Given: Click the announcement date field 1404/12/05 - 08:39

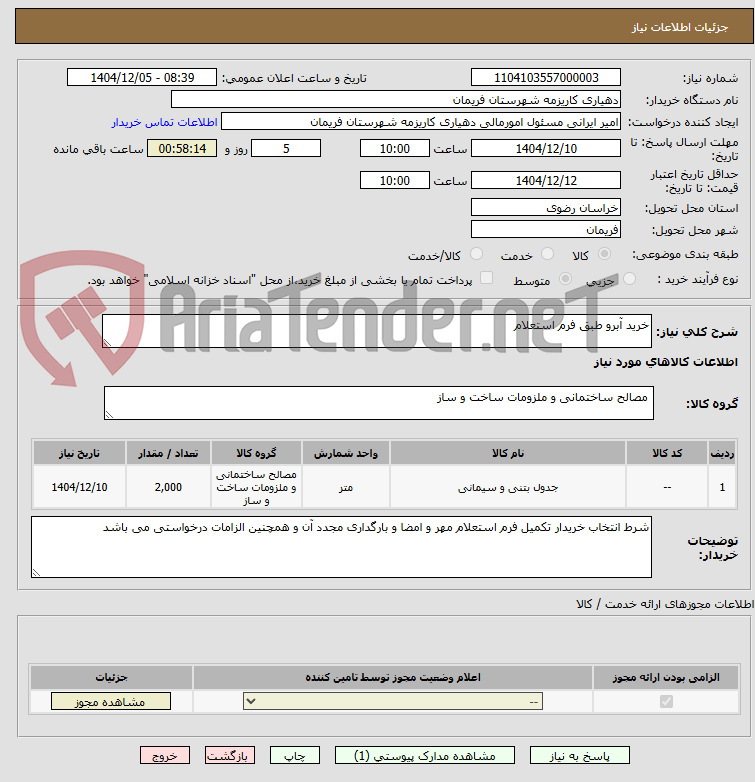Looking at the screenshot, I should 142,78.
